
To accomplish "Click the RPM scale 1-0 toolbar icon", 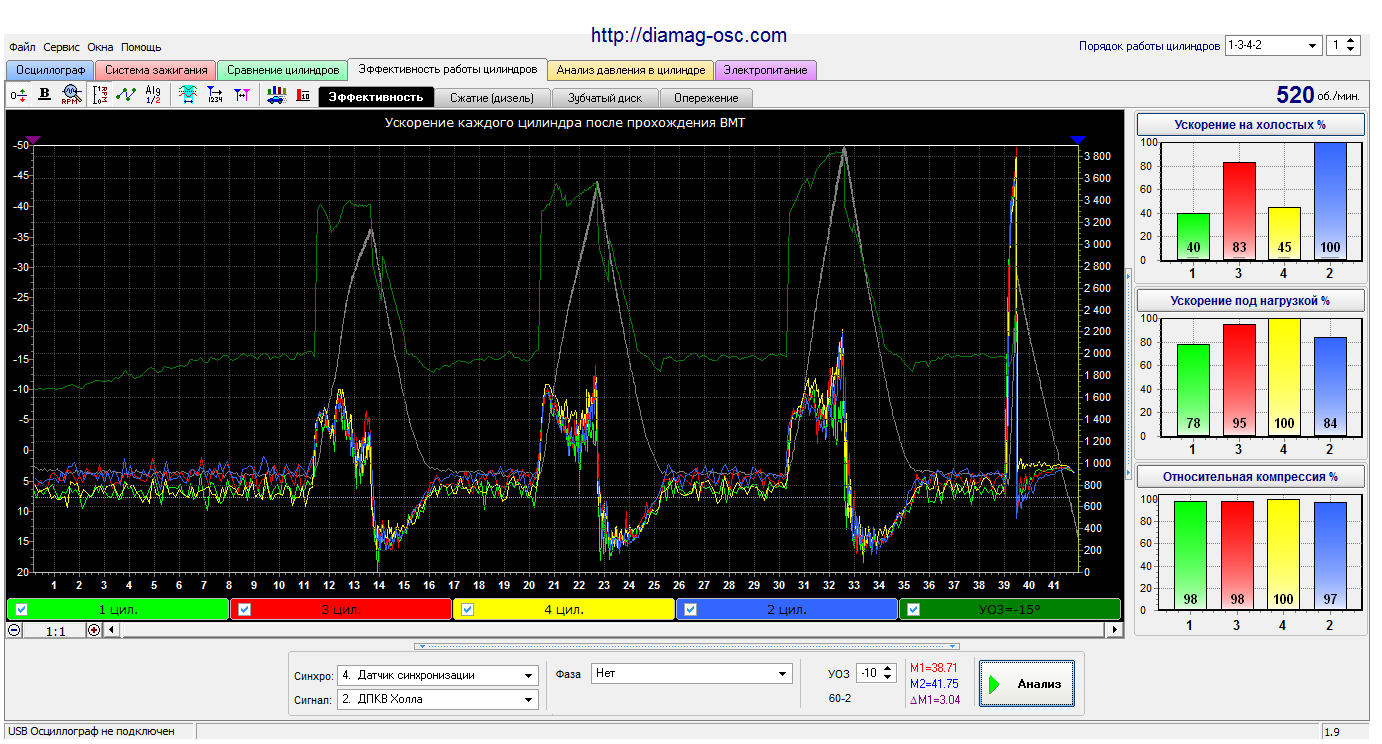I will pos(100,95).
